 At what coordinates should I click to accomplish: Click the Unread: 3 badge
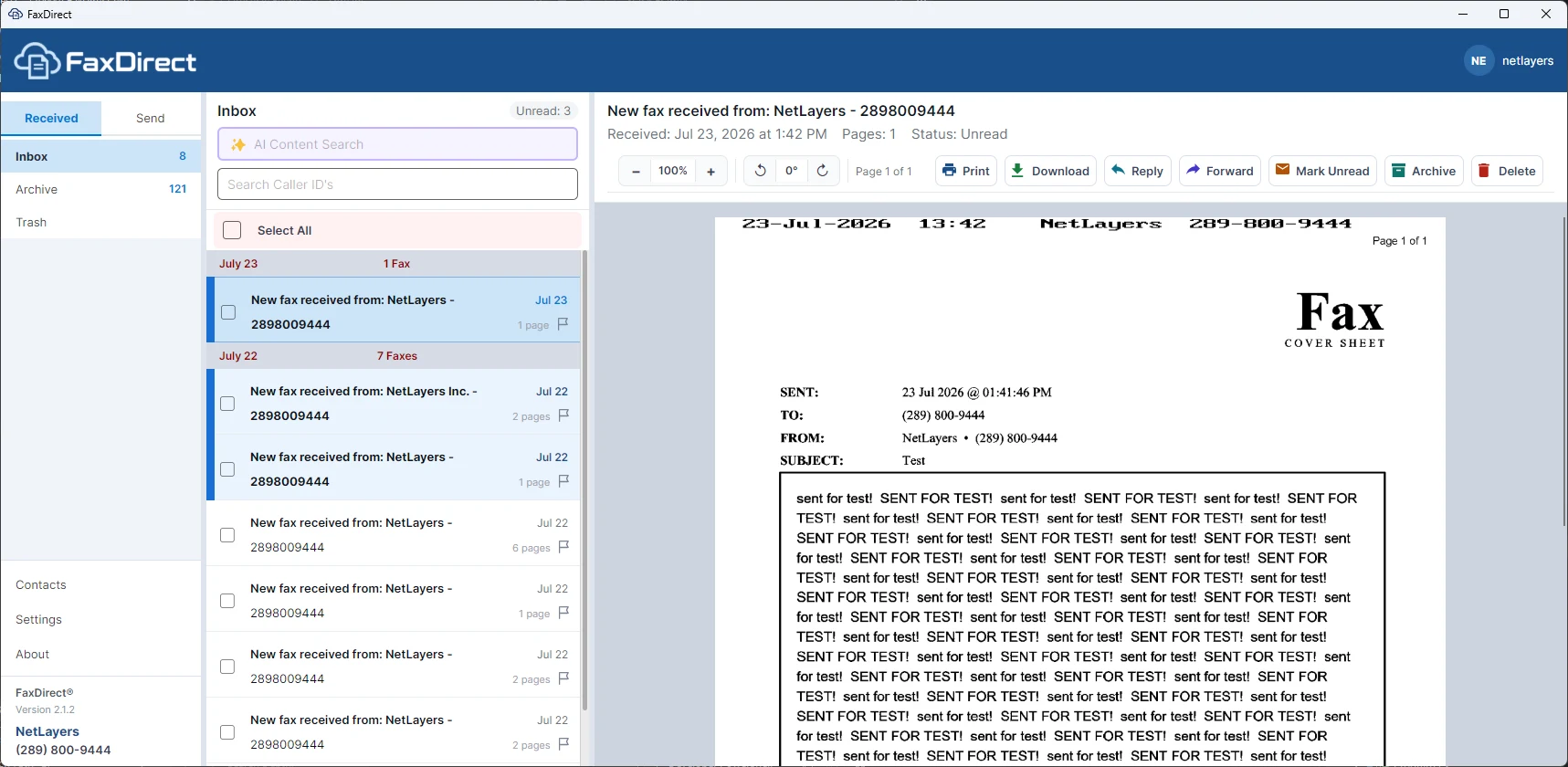click(x=543, y=110)
